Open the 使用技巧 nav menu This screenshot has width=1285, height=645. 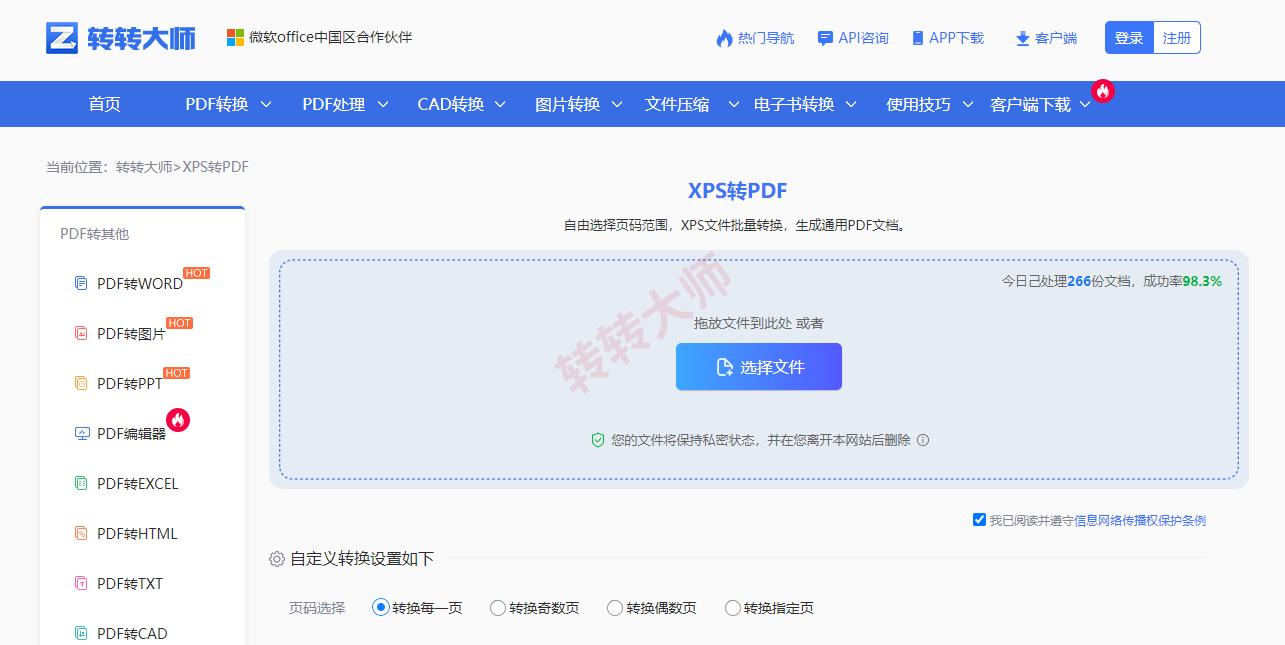[918, 104]
